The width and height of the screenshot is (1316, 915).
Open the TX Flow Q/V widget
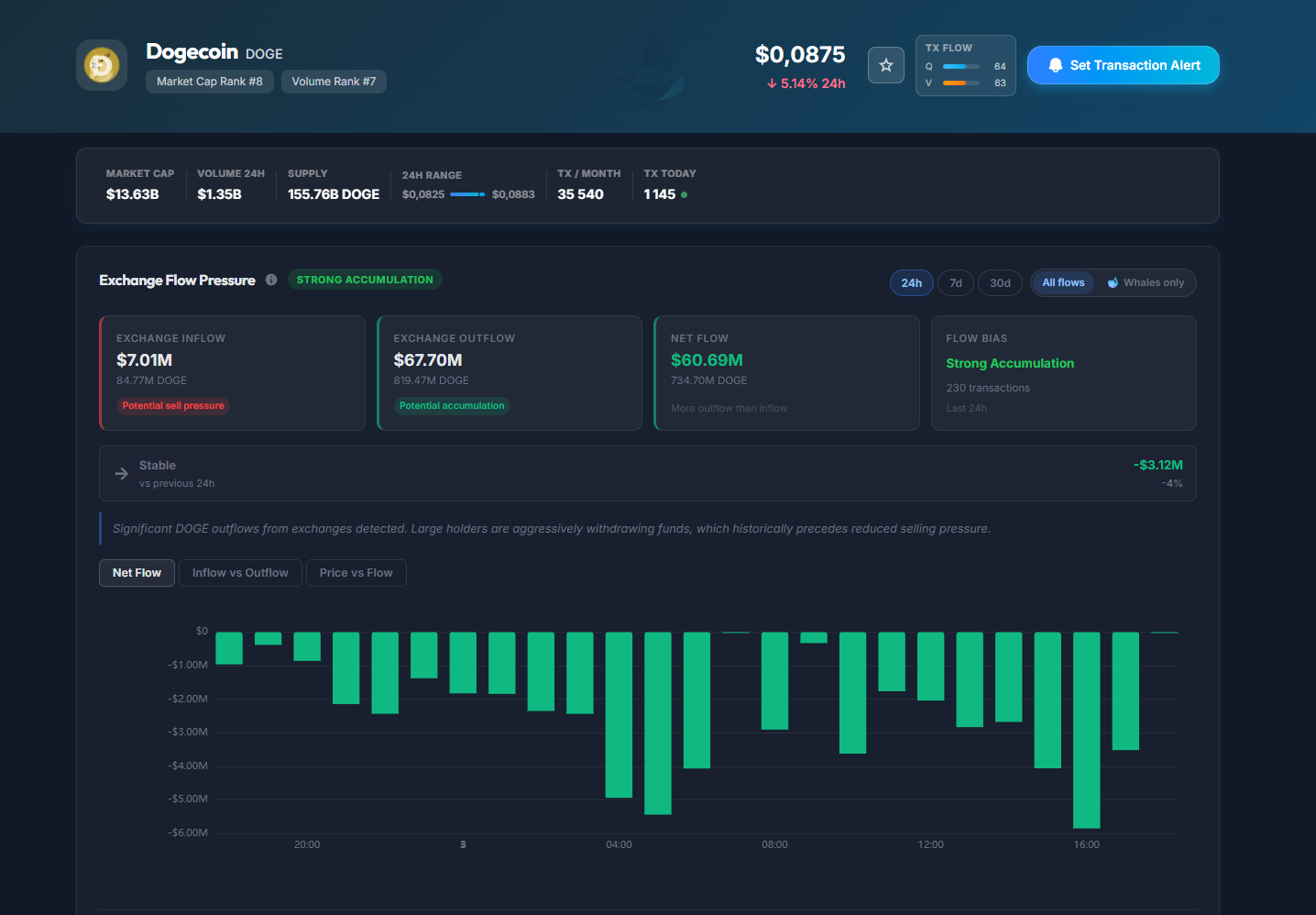(966, 65)
